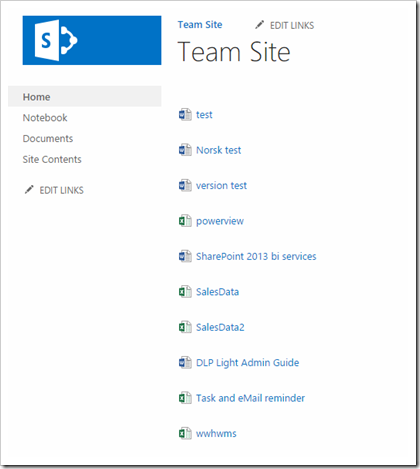The height and width of the screenshot is (469, 420).
Task: Open Task and eMail reminder file
Action: (x=250, y=398)
